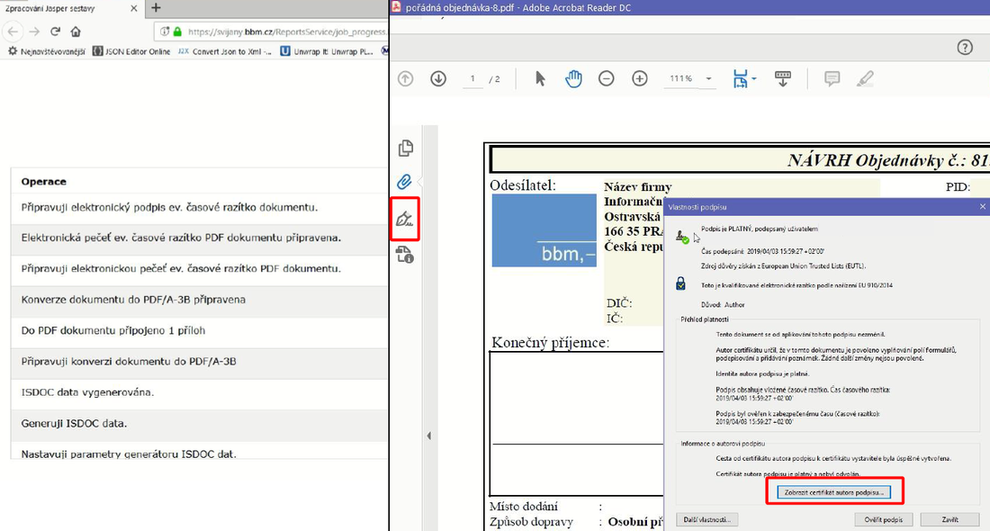
Task: Go back in the Firefox browser
Action: click(x=13, y=31)
